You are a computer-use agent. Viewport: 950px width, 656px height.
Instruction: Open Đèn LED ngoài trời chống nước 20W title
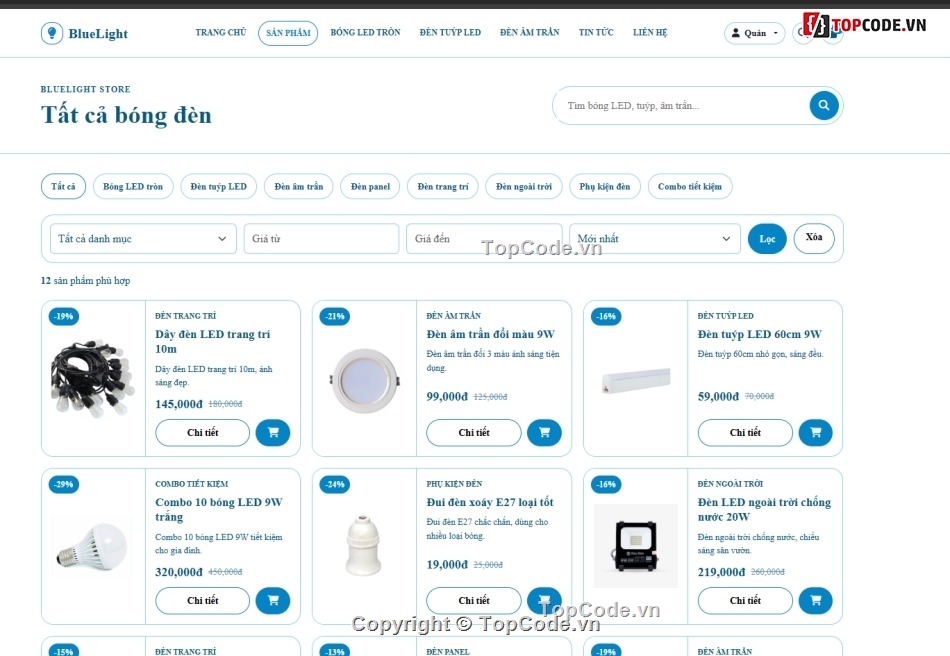pyautogui.click(x=764, y=509)
